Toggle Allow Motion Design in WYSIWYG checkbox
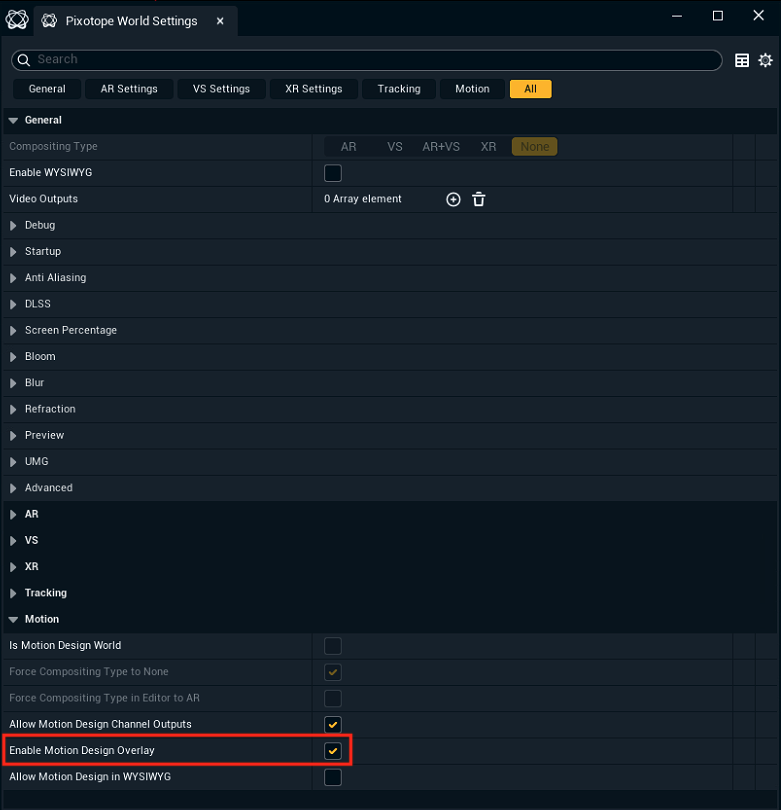 click(333, 777)
